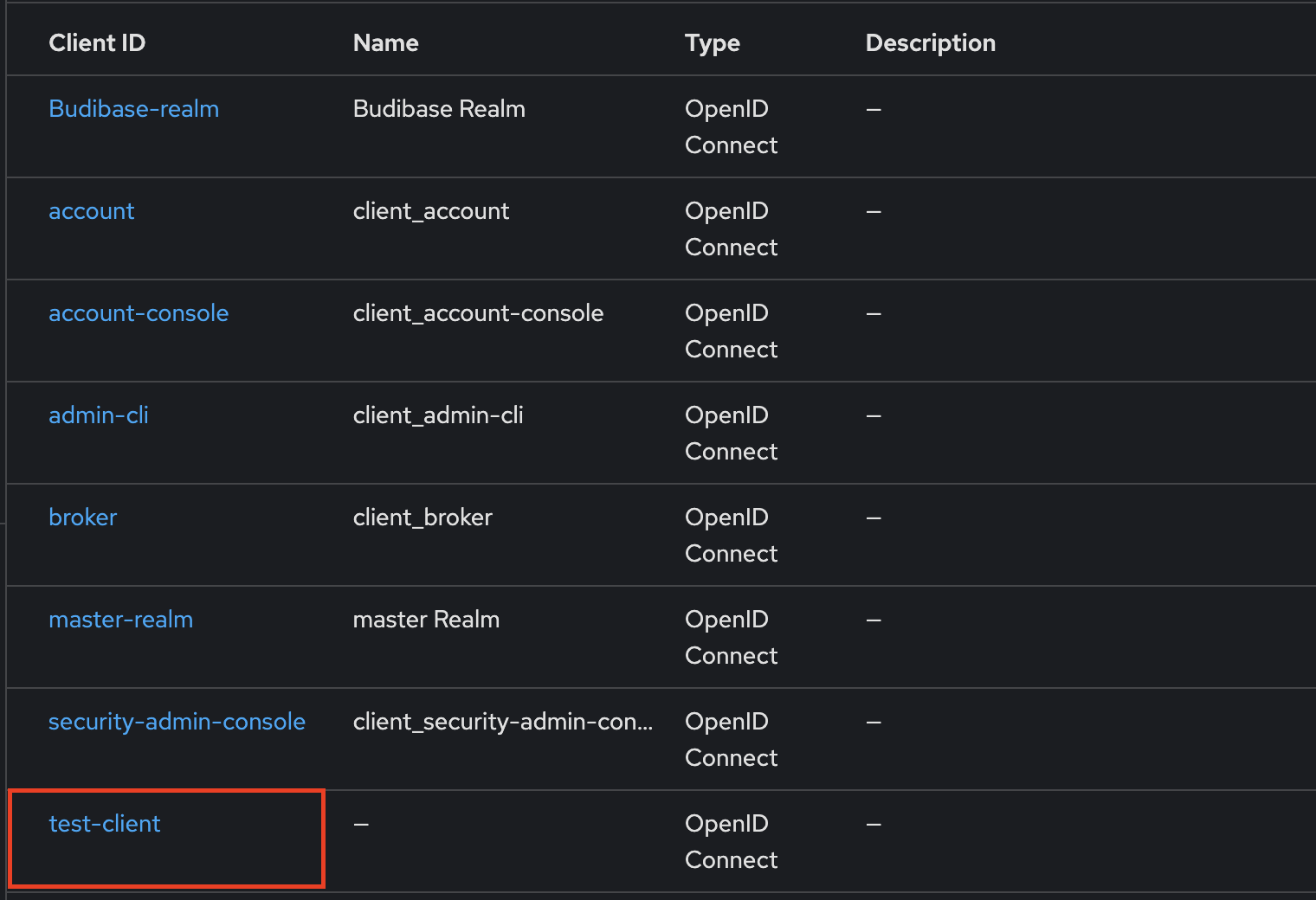Click the Client ID column header

[97, 43]
